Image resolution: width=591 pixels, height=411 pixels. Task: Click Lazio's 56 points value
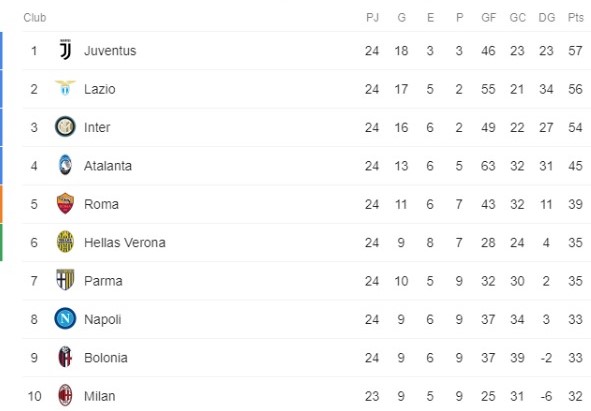coord(576,89)
